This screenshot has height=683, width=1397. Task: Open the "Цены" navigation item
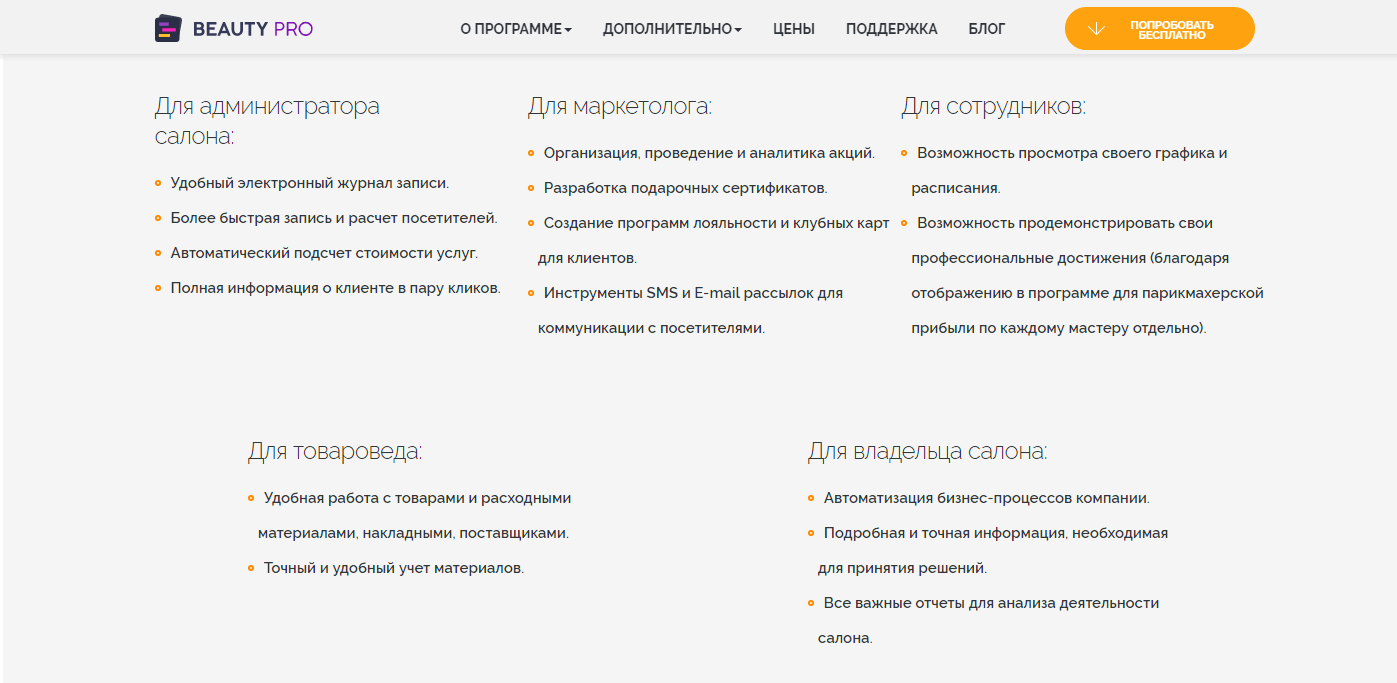pyautogui.click(x=794, y=29)
